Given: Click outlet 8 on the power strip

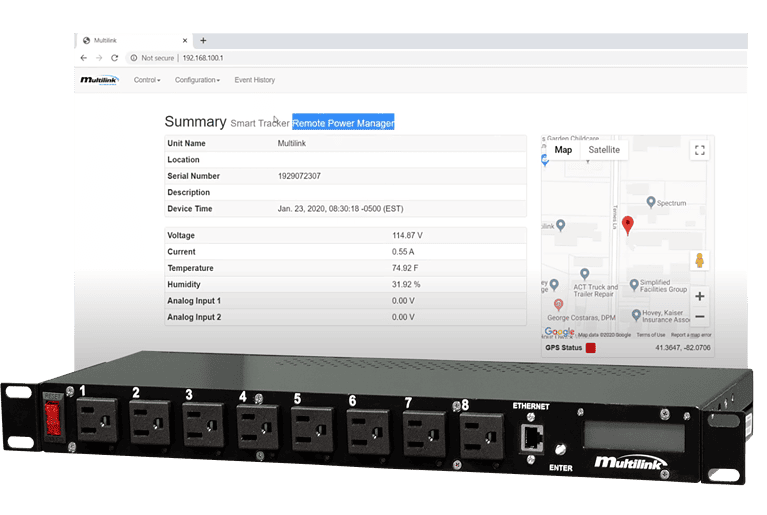Looking at the screenshot, I should point(482,436).
